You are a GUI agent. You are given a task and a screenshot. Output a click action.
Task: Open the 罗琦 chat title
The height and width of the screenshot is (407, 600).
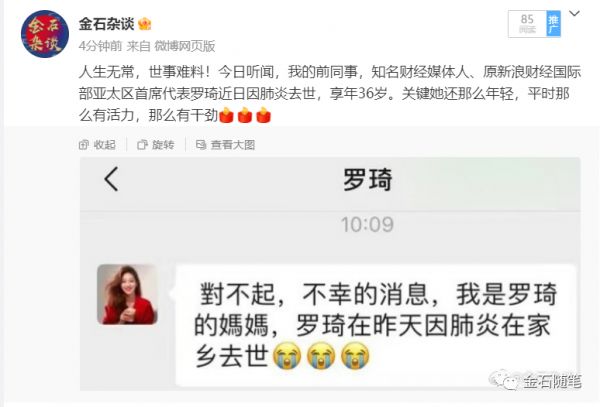pos(367,179)
